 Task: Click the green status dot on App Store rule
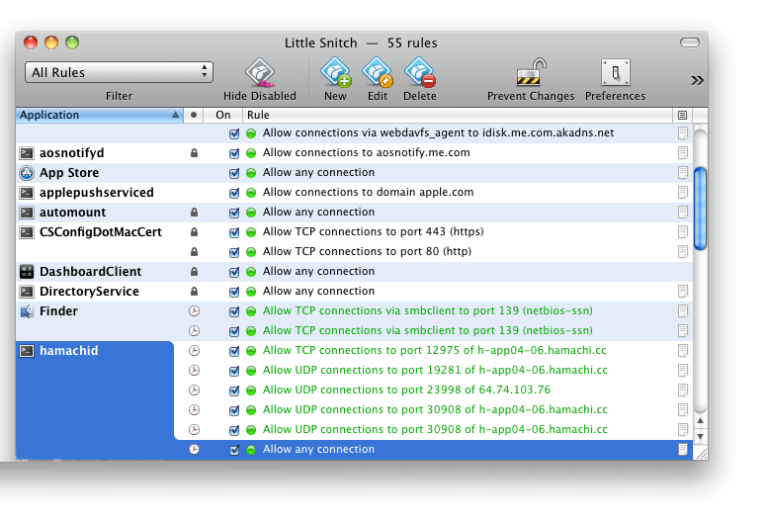pos(251,173)
